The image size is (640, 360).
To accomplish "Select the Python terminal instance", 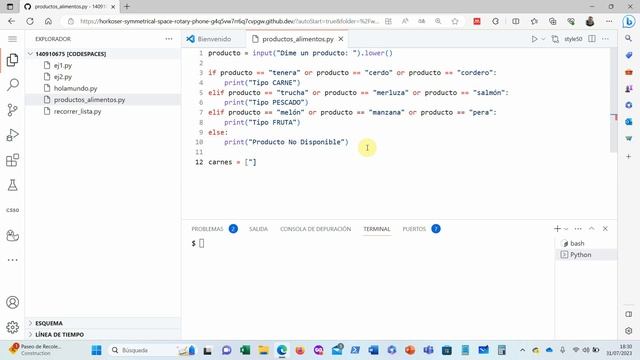I will pos(586,255).
